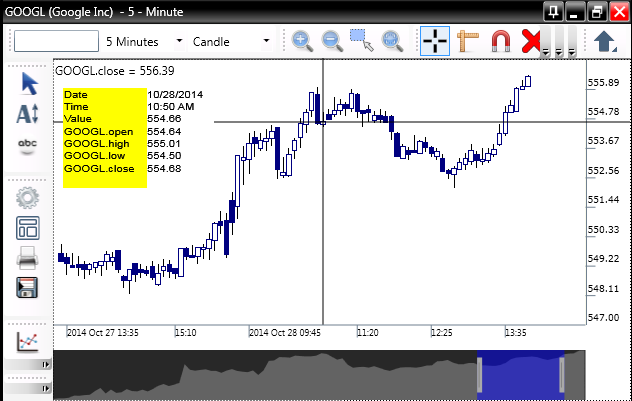Save the chart with floppy disk icon
632x401 pixels.
[x=28, y=288]
